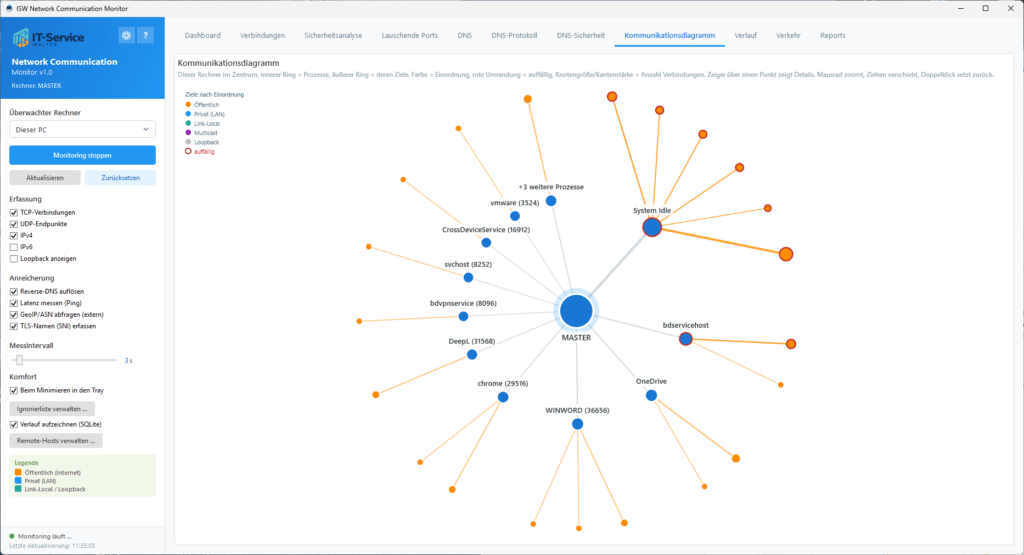
Task: Select the OneDrive process node
Action: click(651, 396)
